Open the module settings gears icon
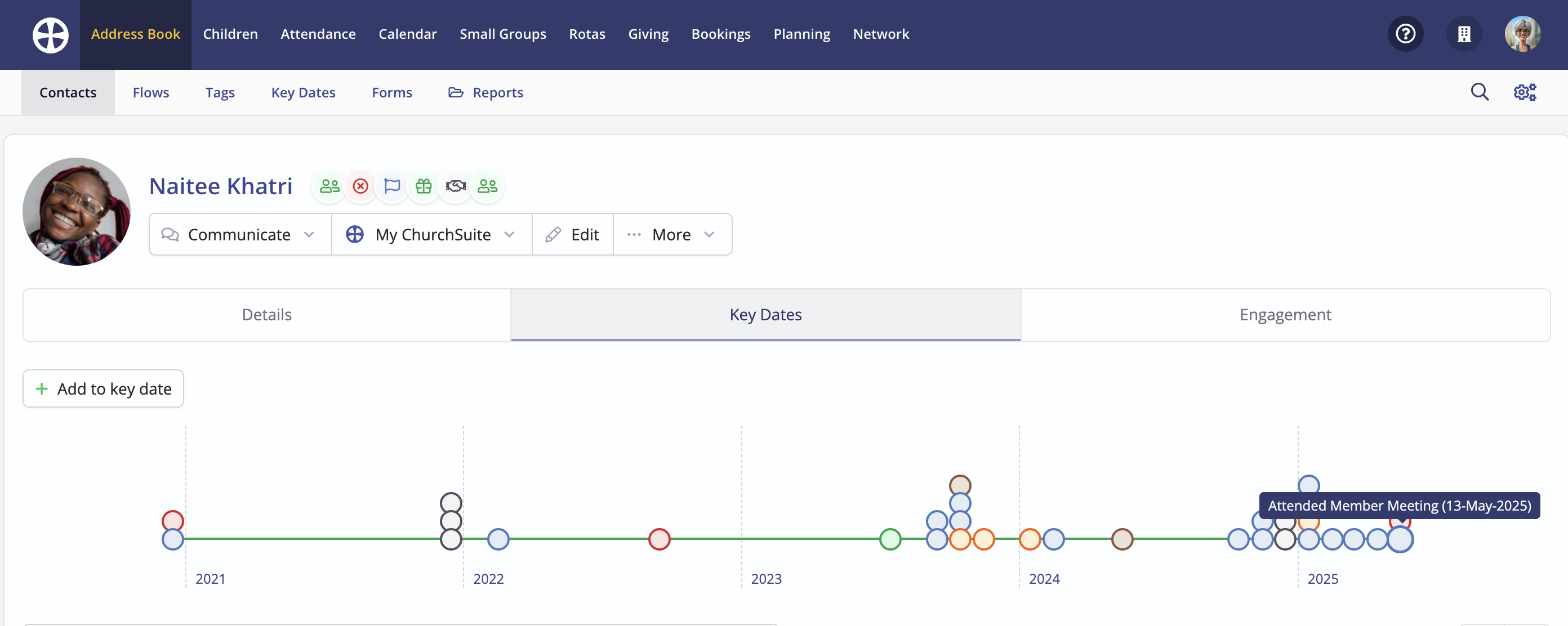Viewport: 1568px width, 626px height. (x=1525, y=92)
